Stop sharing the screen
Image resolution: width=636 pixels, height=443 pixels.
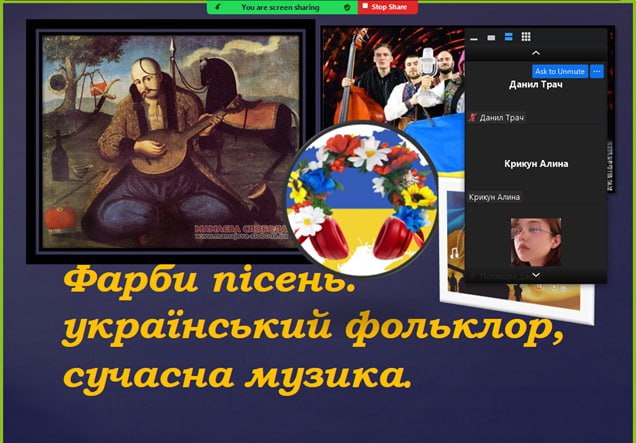click(388, 7)
